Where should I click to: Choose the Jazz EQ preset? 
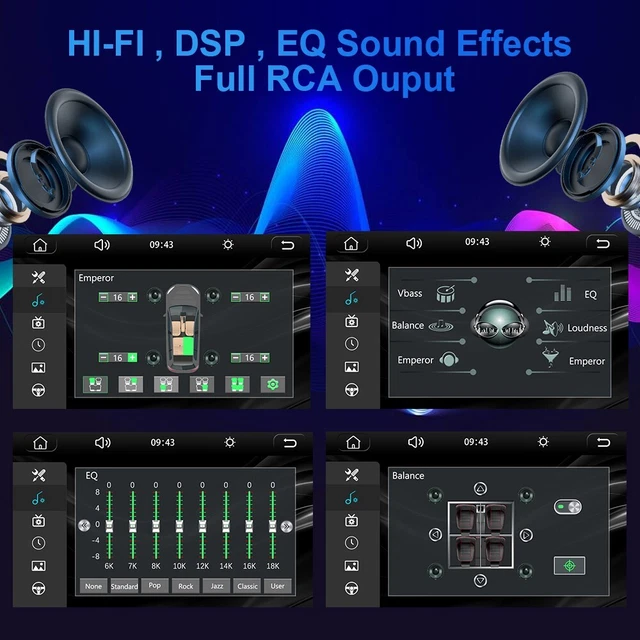pyautogui.click(x=217, y=586)
